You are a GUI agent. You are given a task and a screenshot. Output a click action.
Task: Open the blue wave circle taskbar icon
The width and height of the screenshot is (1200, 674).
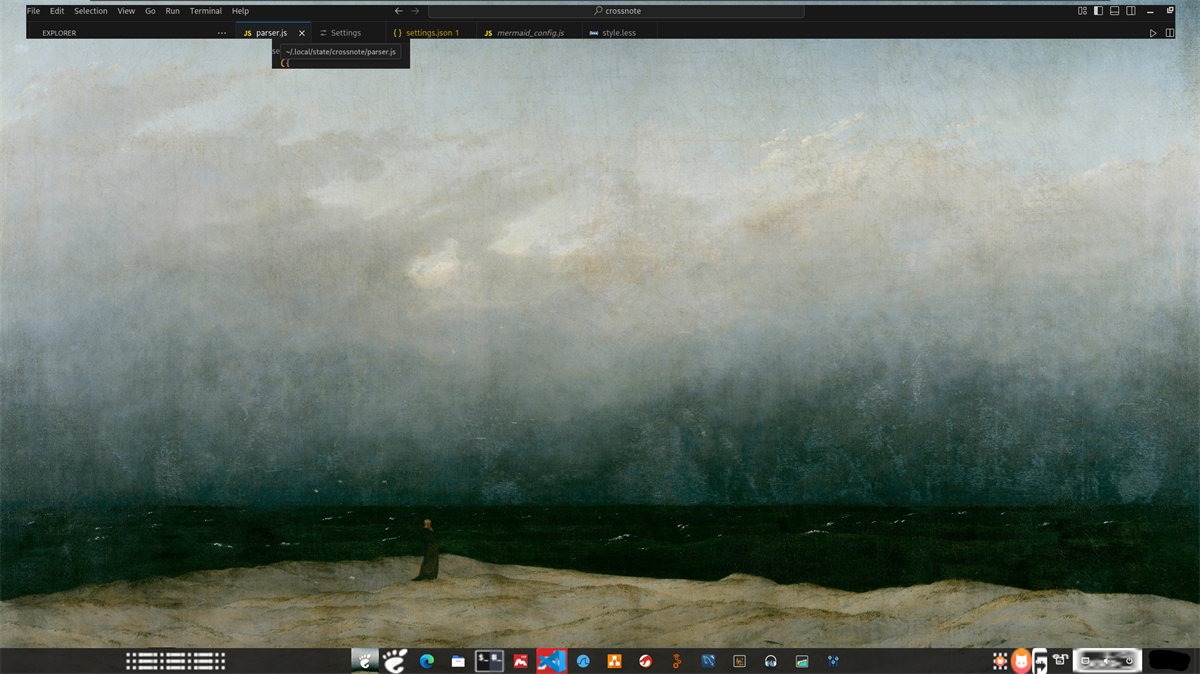coord(583,661)
